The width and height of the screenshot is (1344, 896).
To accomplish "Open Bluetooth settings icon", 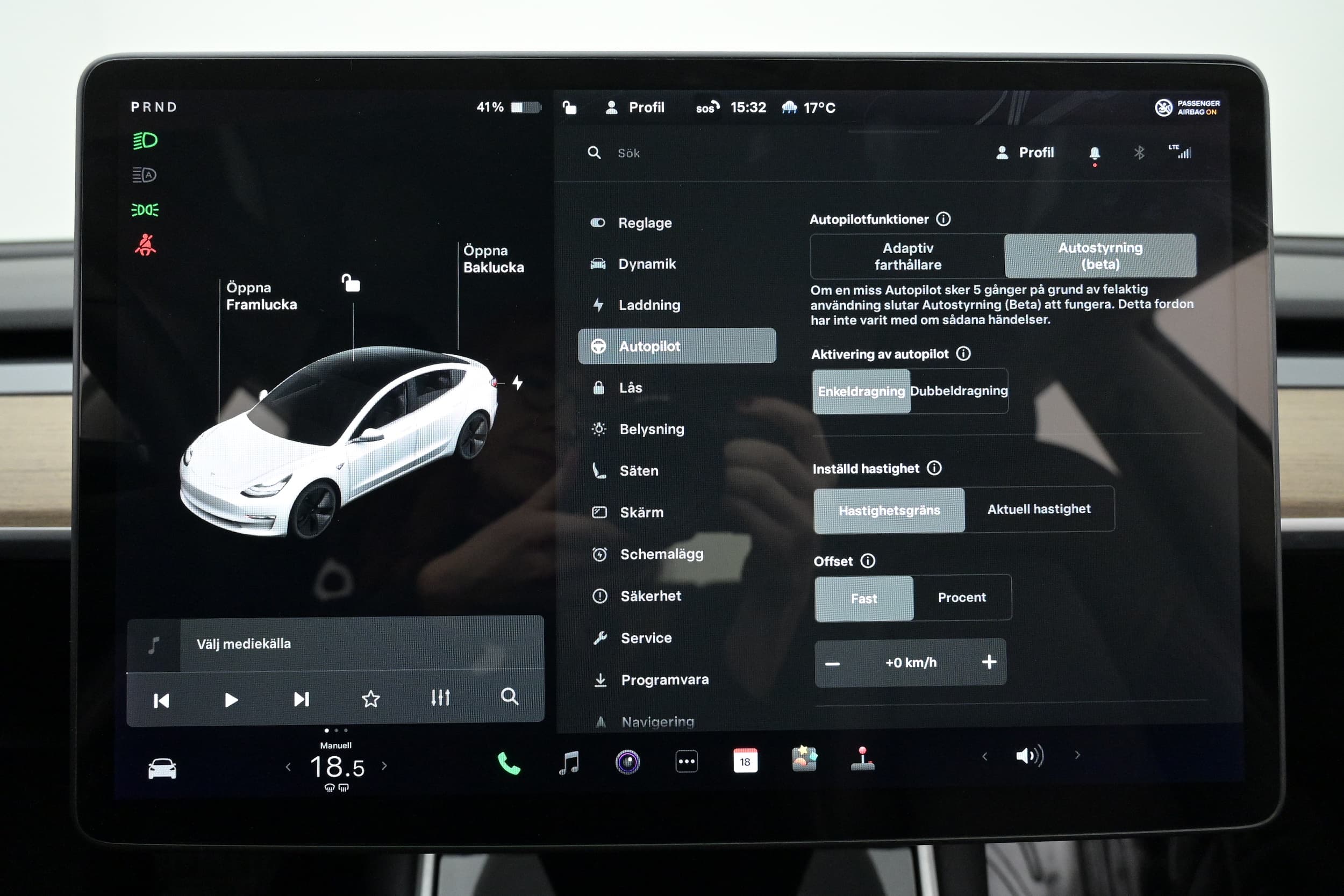I will coord(1139,153).
